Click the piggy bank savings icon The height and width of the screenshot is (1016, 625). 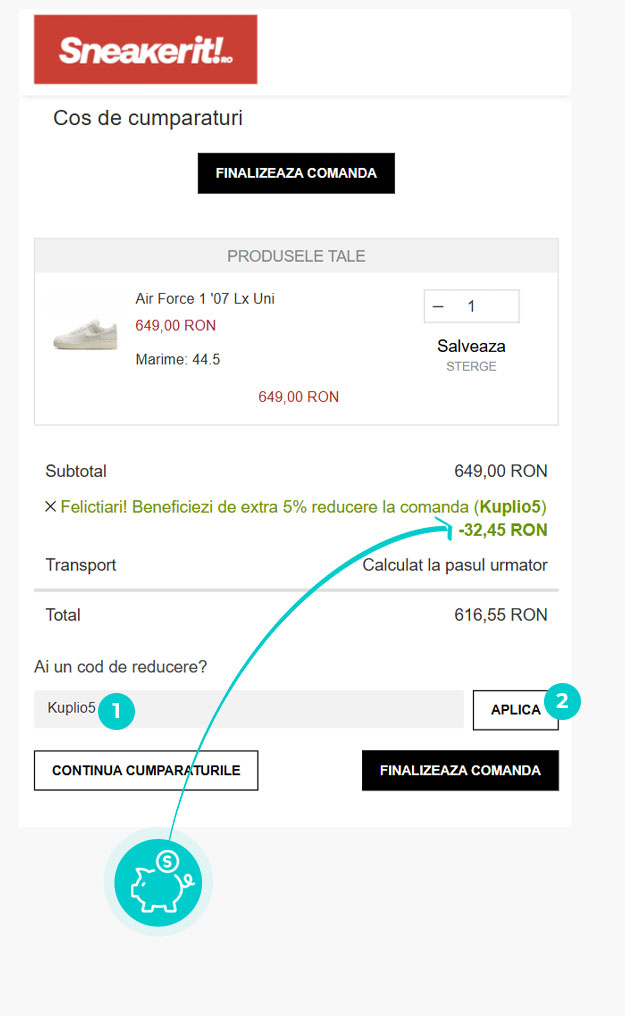tap(158, 881)
